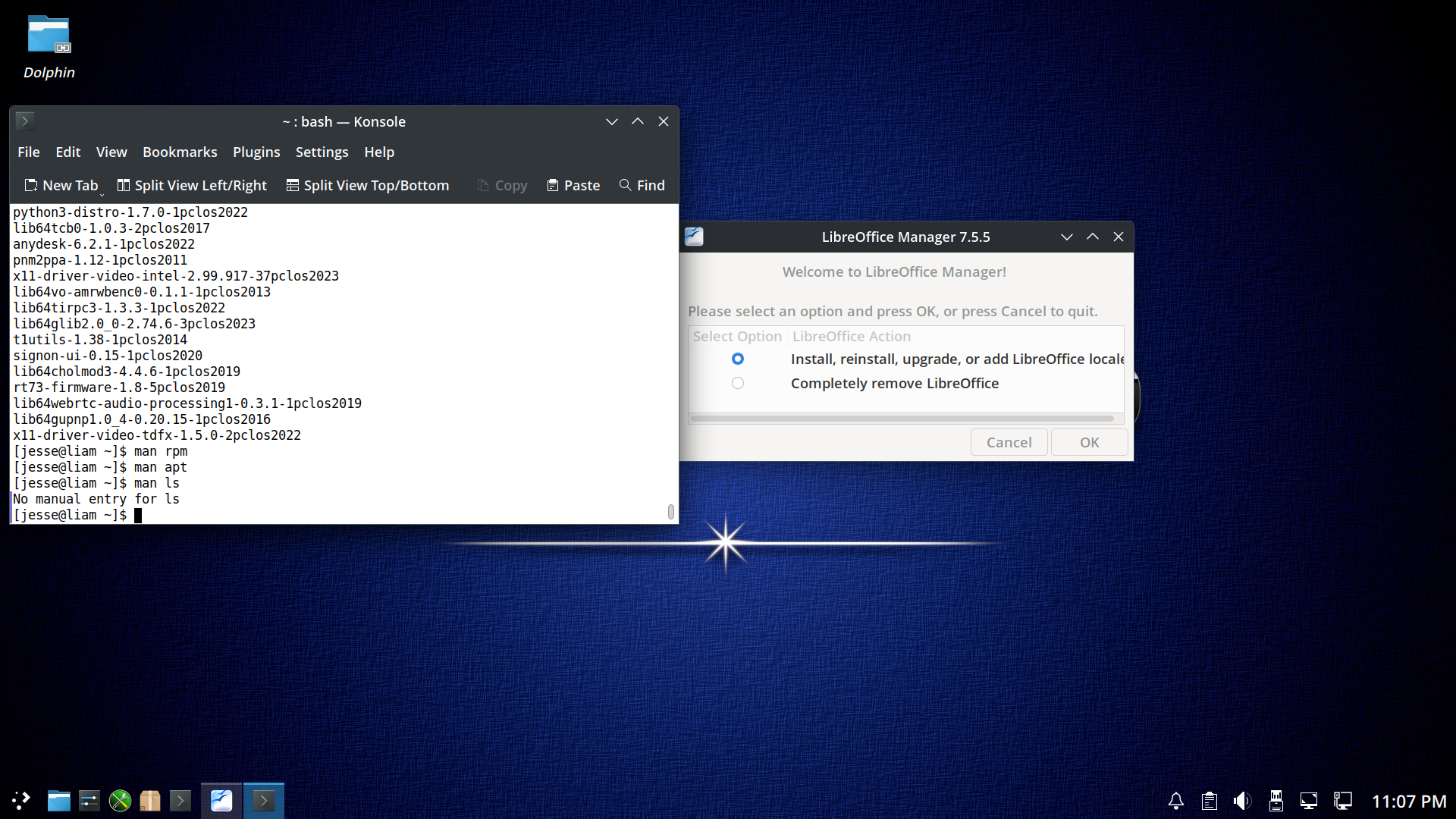1456x819 pixels.
Task: Minimize the LibreOffice Manager window
Action: click(x=1067, y=237)
